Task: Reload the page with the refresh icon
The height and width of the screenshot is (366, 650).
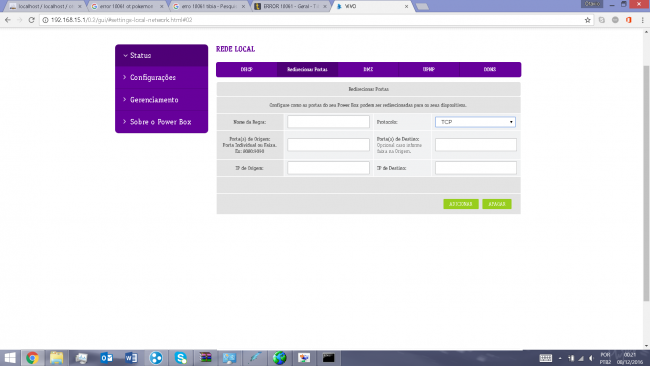Action: [x=32, y=20]
